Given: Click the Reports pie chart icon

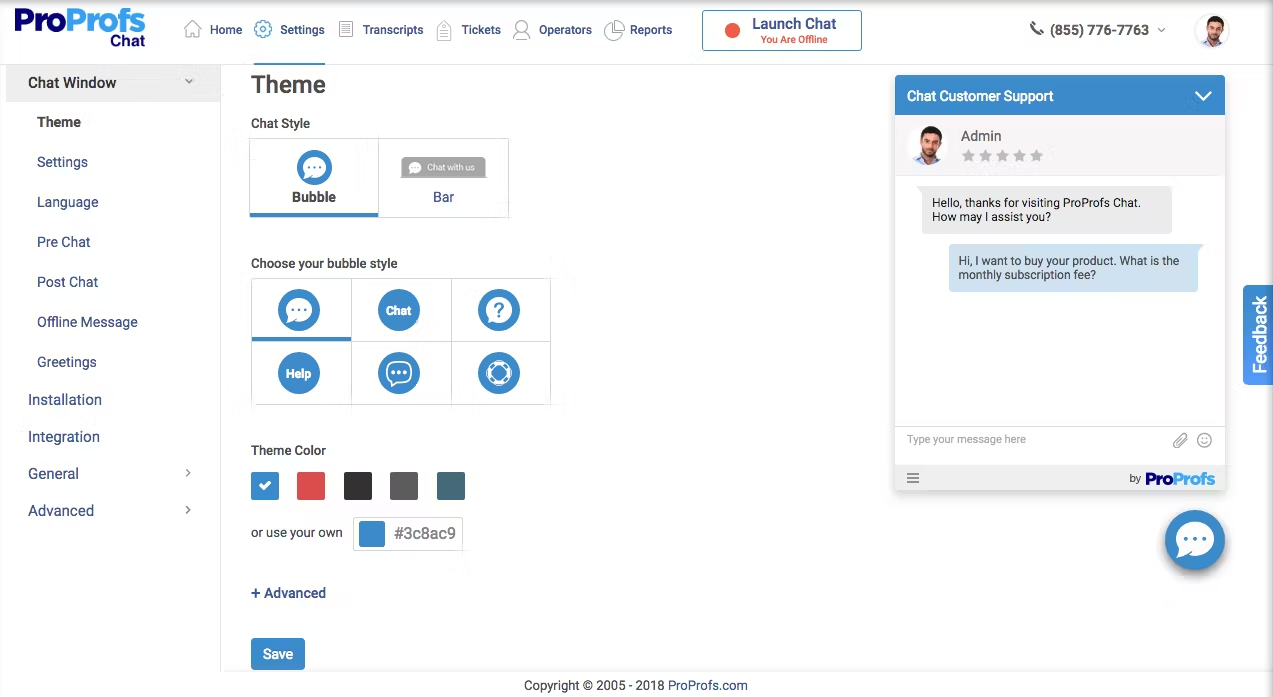Looking at the screenshot, I should point(615,30).
